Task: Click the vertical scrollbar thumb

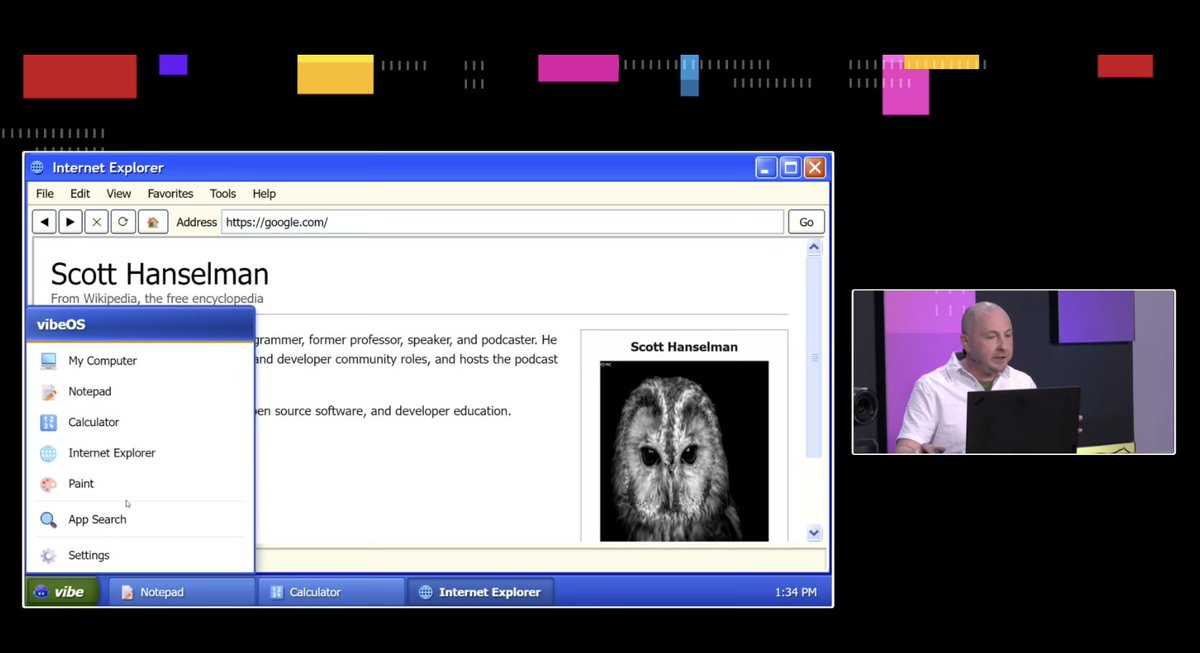Action: point(814,357)
